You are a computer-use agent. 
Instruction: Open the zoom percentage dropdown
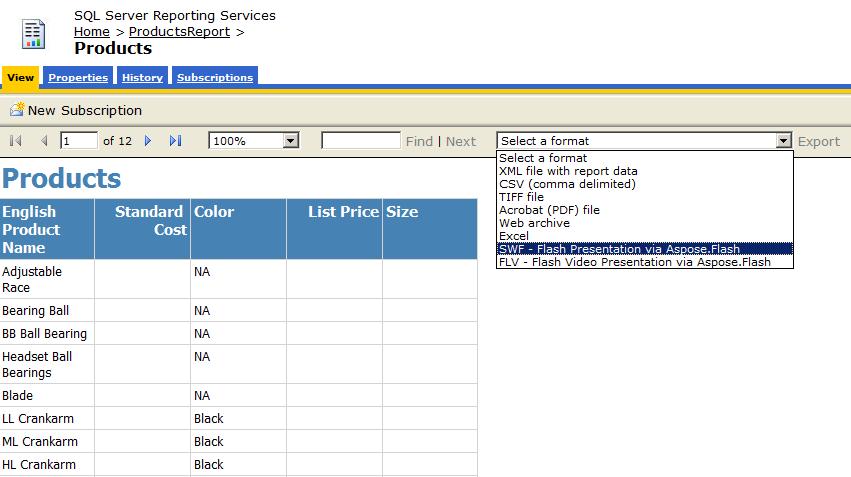point(291,141)
